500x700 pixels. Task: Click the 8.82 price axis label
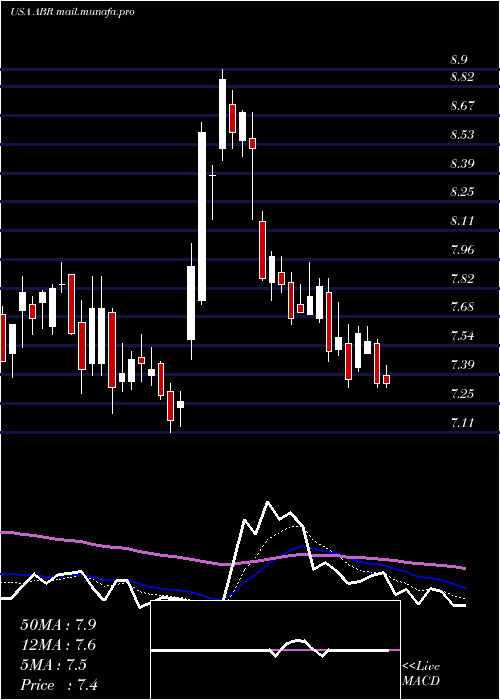click(462, 77)
